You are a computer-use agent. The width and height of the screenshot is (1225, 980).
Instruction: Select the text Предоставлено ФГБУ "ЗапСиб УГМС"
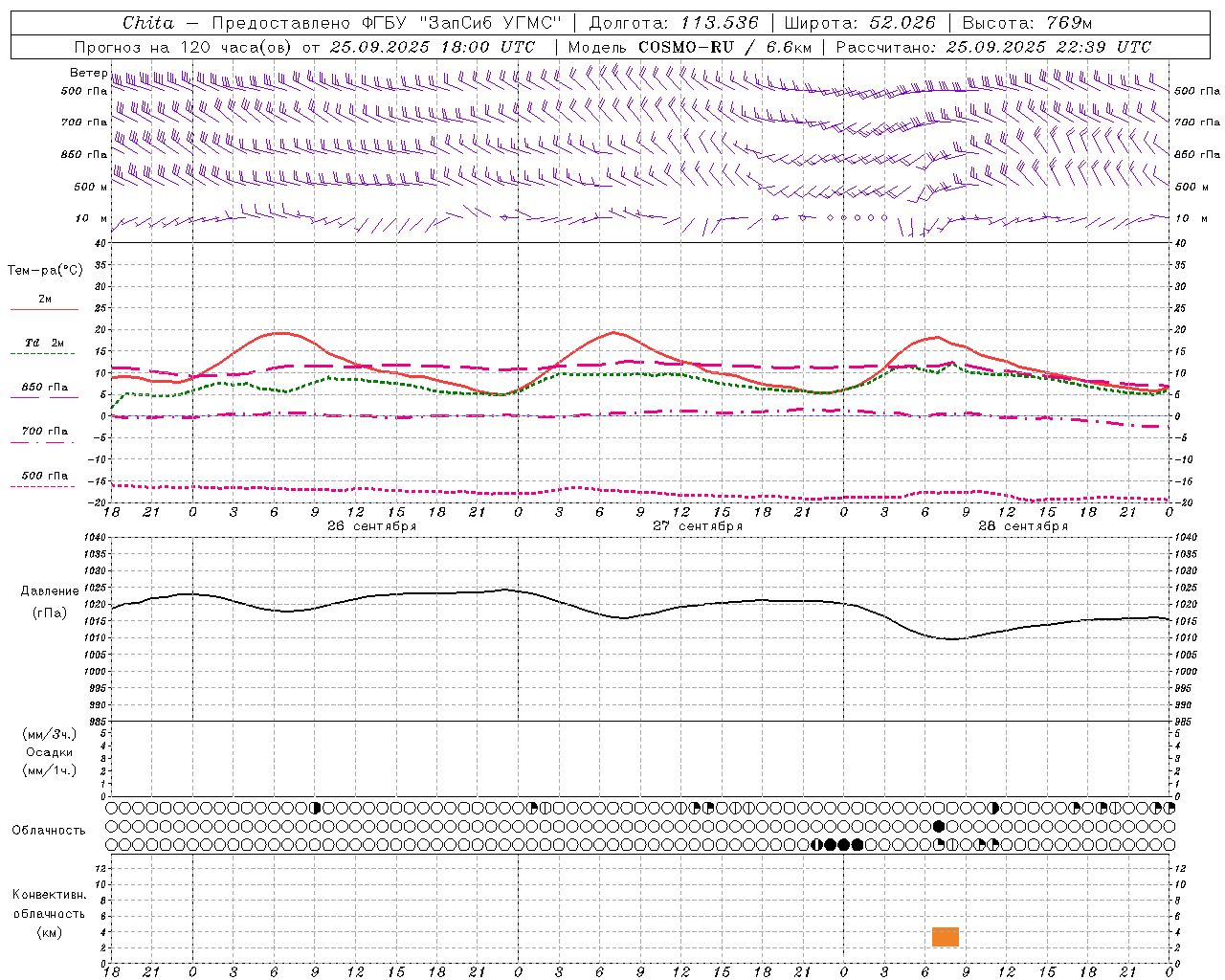click(x=386, y=23)
